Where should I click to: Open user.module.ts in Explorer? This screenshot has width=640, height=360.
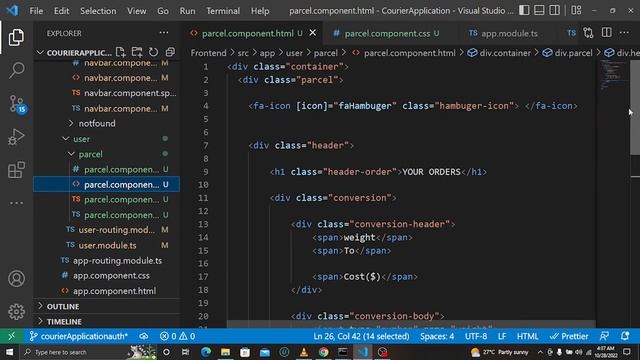[107, 245]
